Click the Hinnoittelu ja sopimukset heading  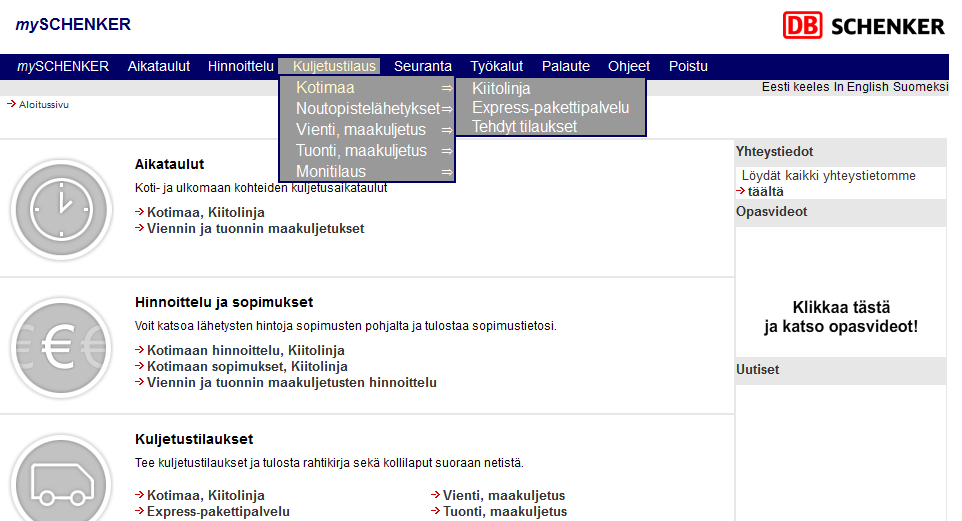point(224,302)
